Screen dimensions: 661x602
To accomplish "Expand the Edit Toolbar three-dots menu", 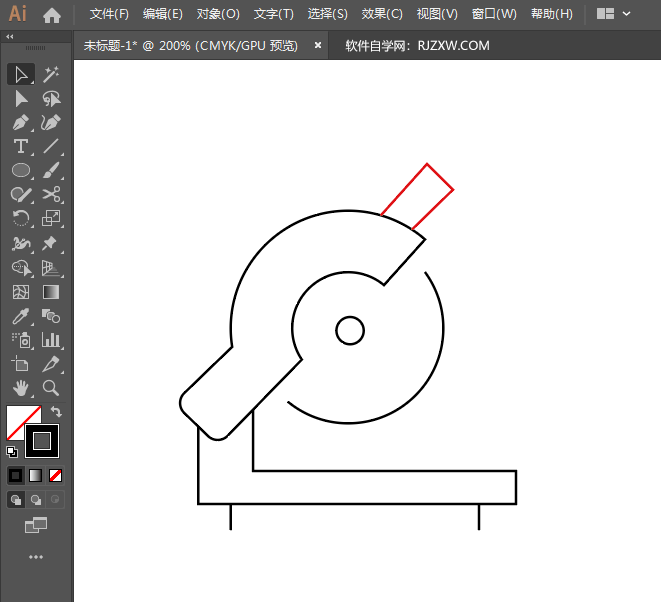I will [x=36, y=557].
